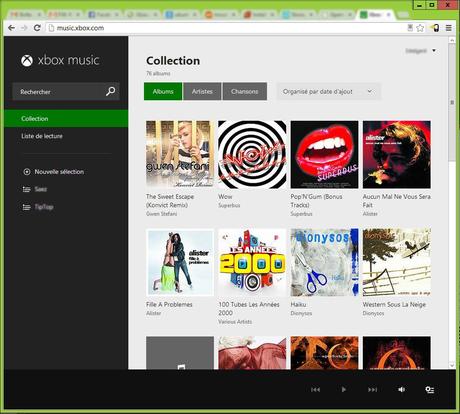This screenshot has width=460, height=414.
Task: Skip to the next track
Action: pos(372,389)
